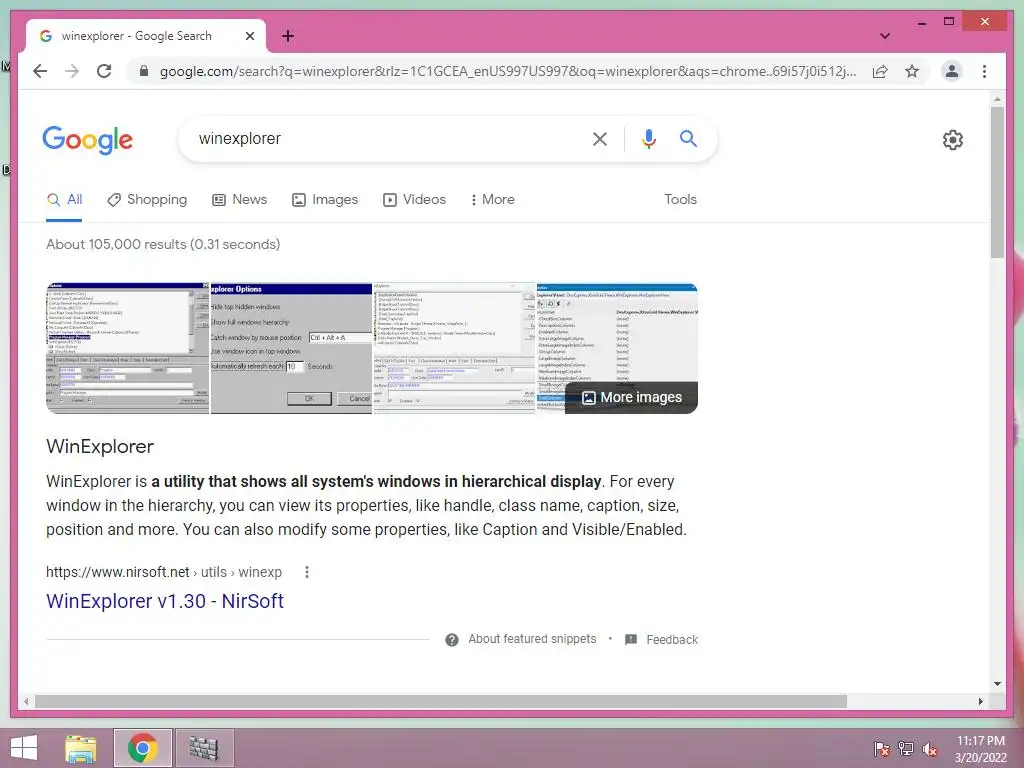
Task: Click the scroll up arrow
Action: (997, 99)
